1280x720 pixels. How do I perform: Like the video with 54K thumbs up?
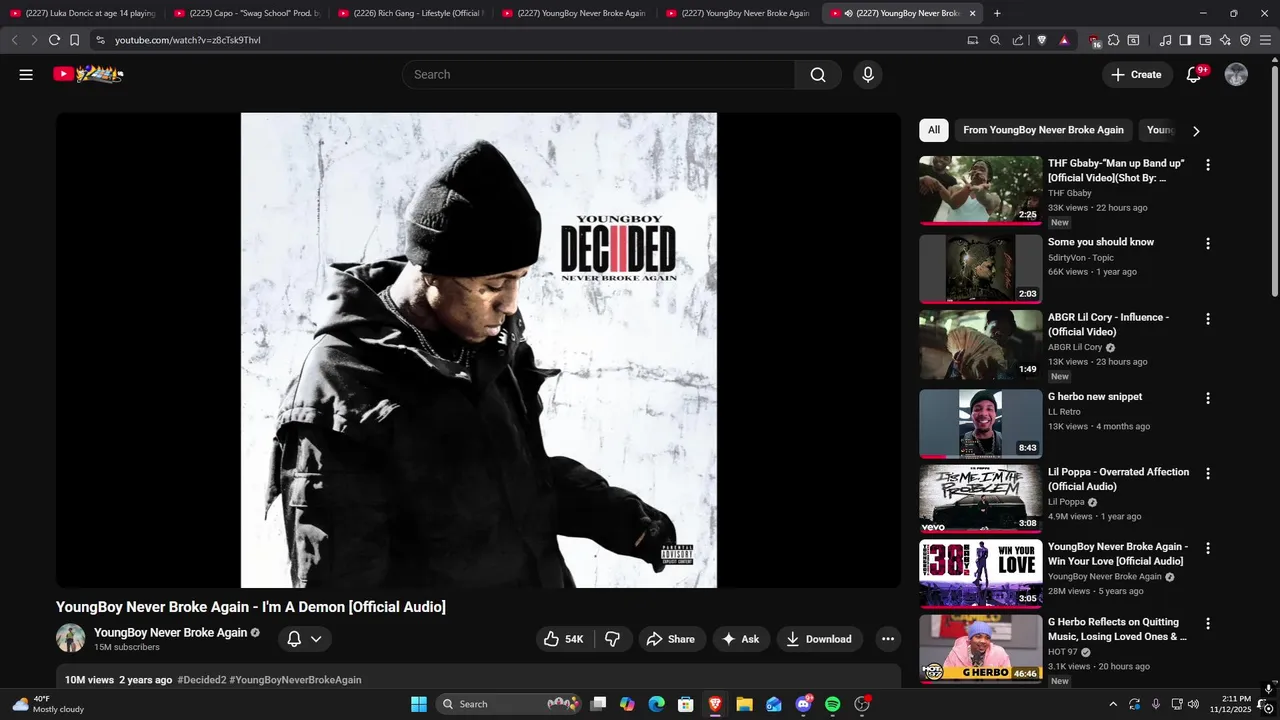tap(565, 639)
